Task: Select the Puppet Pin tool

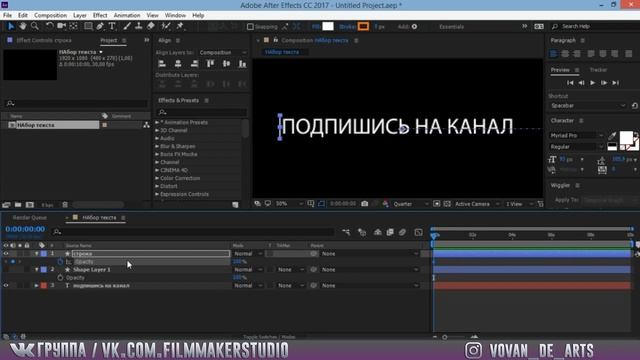Action: pyautogui.click(x=180, y=27)
